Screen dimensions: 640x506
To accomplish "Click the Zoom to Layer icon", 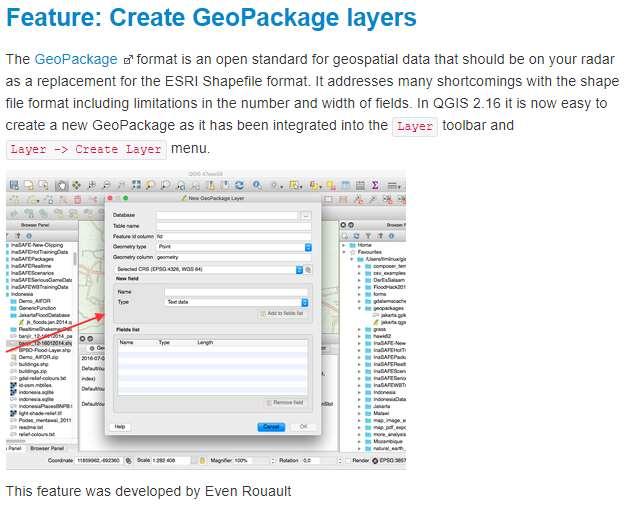I will click(165, 186).
